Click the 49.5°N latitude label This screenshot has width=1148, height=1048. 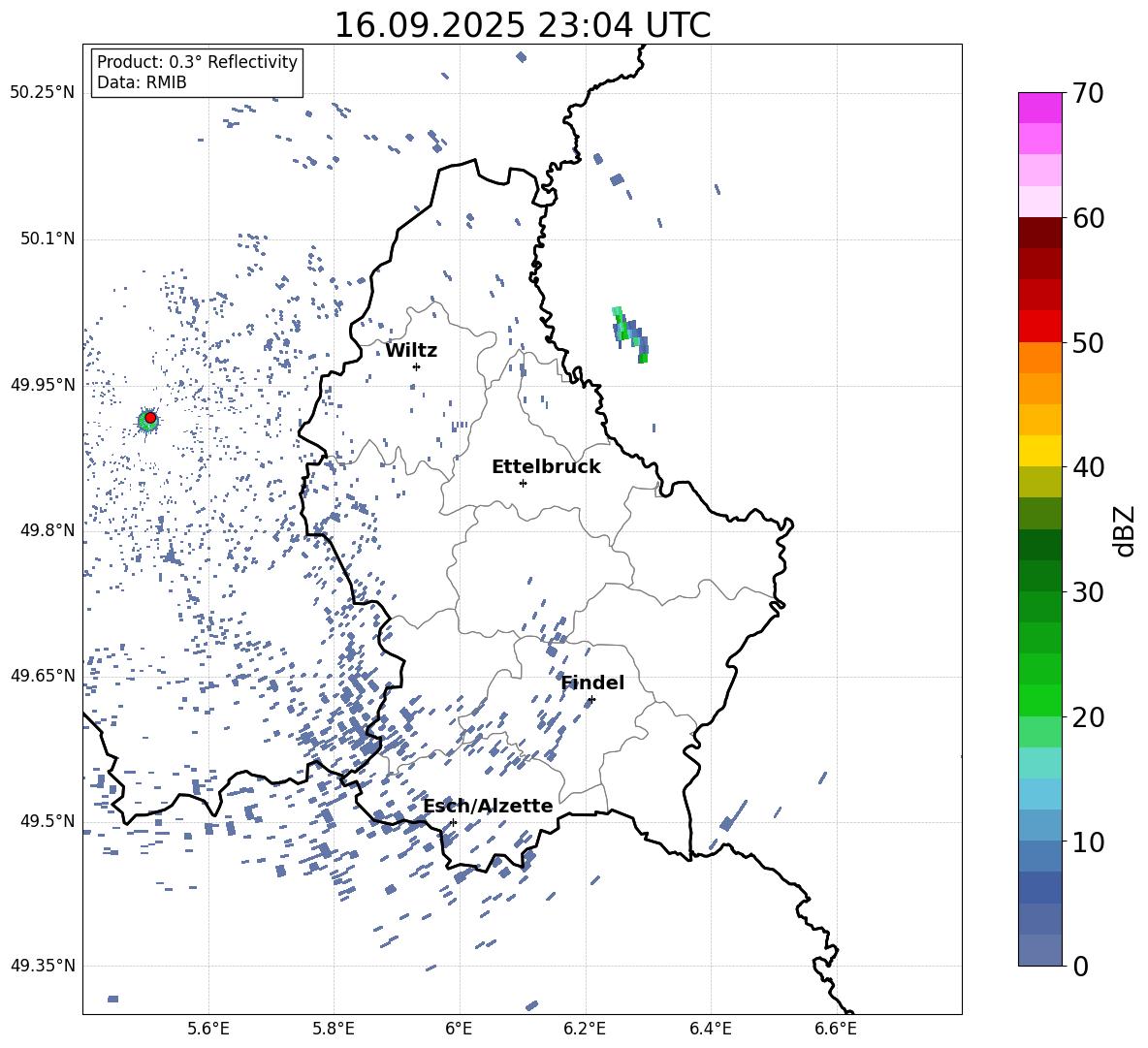click(x=47, y=820)
